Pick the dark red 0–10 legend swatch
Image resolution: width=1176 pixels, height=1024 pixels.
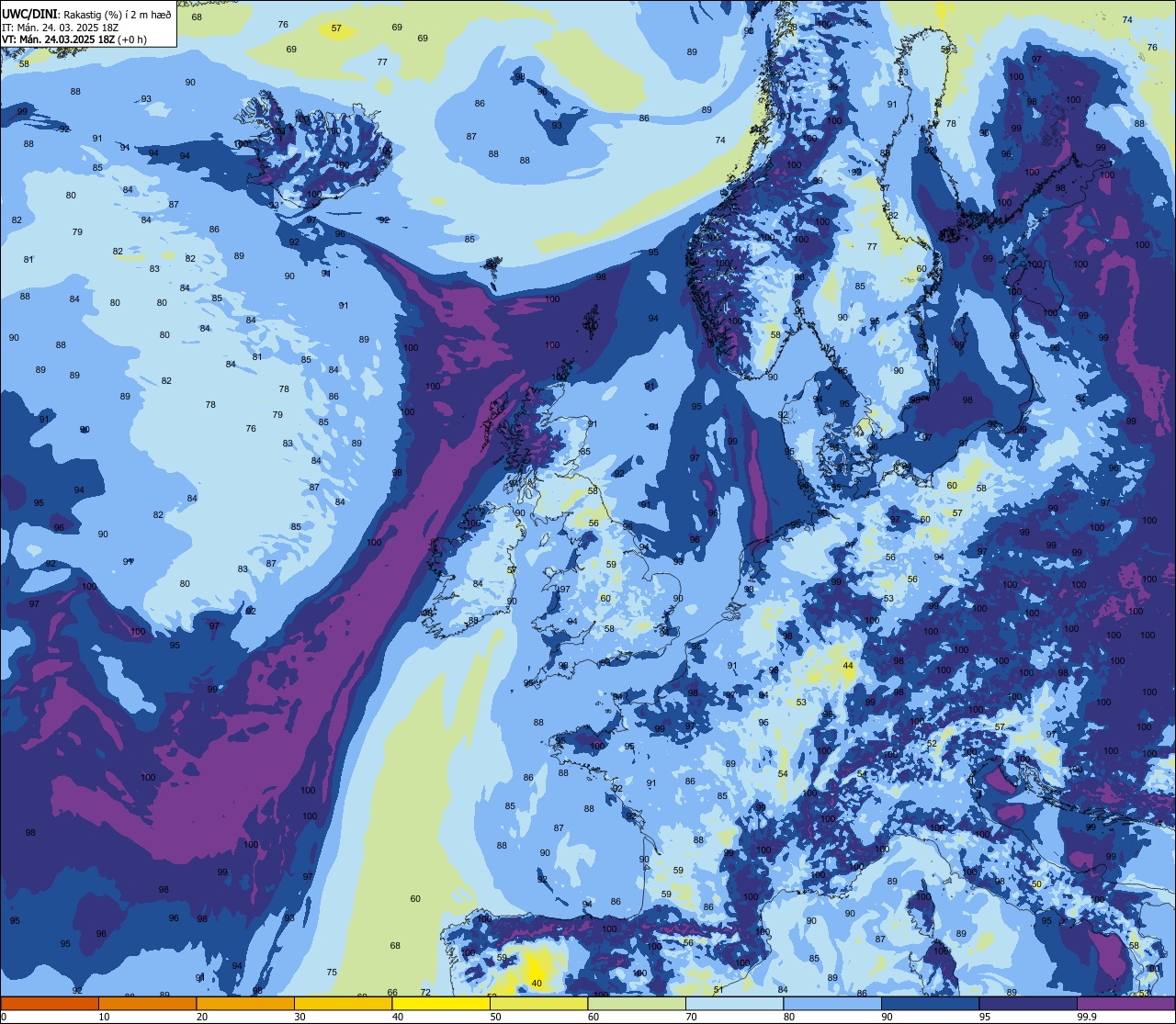pos(50,1003)
